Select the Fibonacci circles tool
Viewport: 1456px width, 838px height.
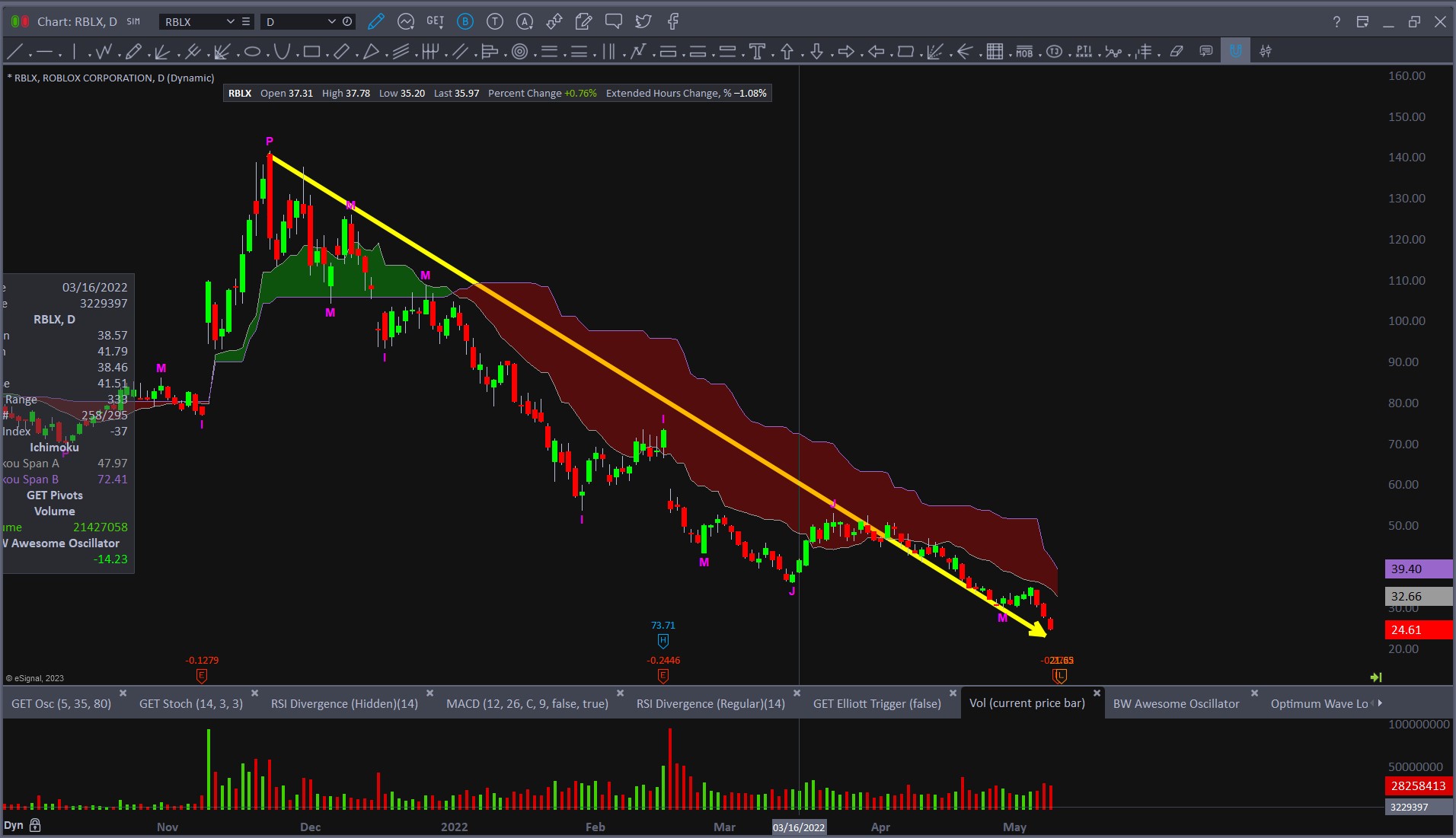(x=520, y=52)
